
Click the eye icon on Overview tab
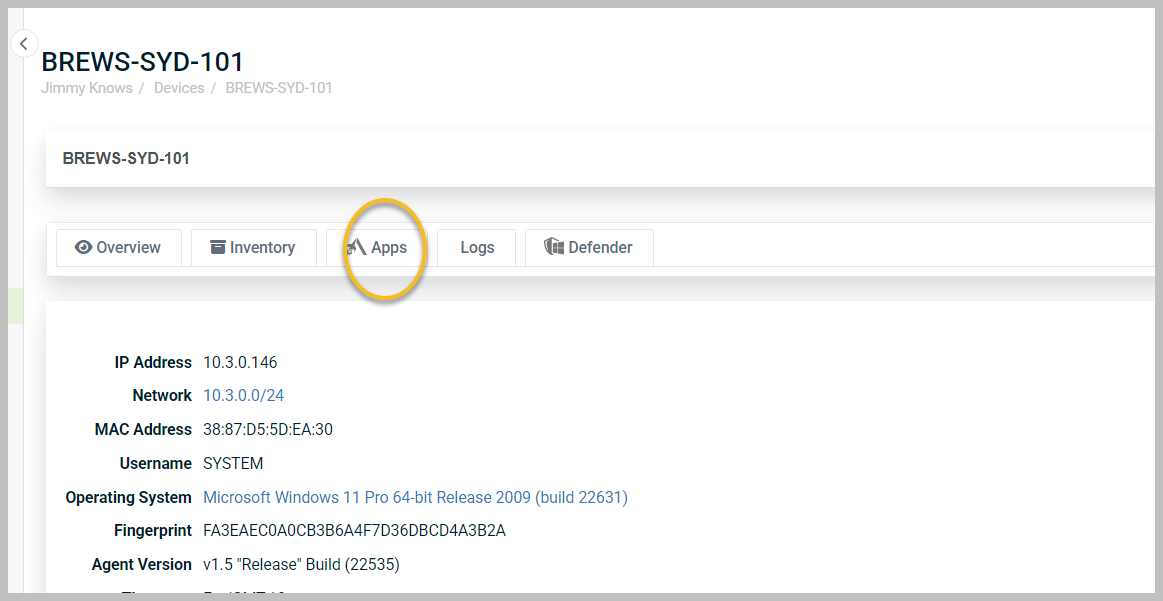click(x=84, y=248)
